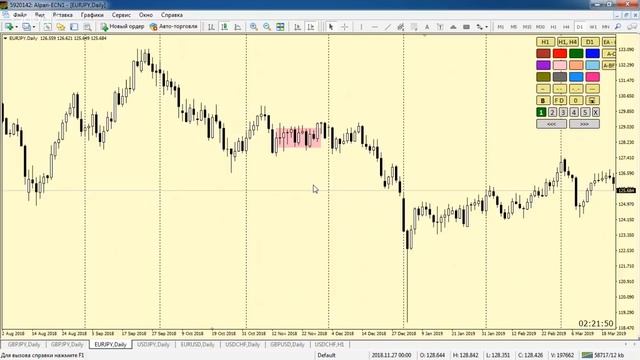The height and width of the screenshot is (360, 640).
Task: Draw a vertical line tool
Action: (x=361, y=27)
